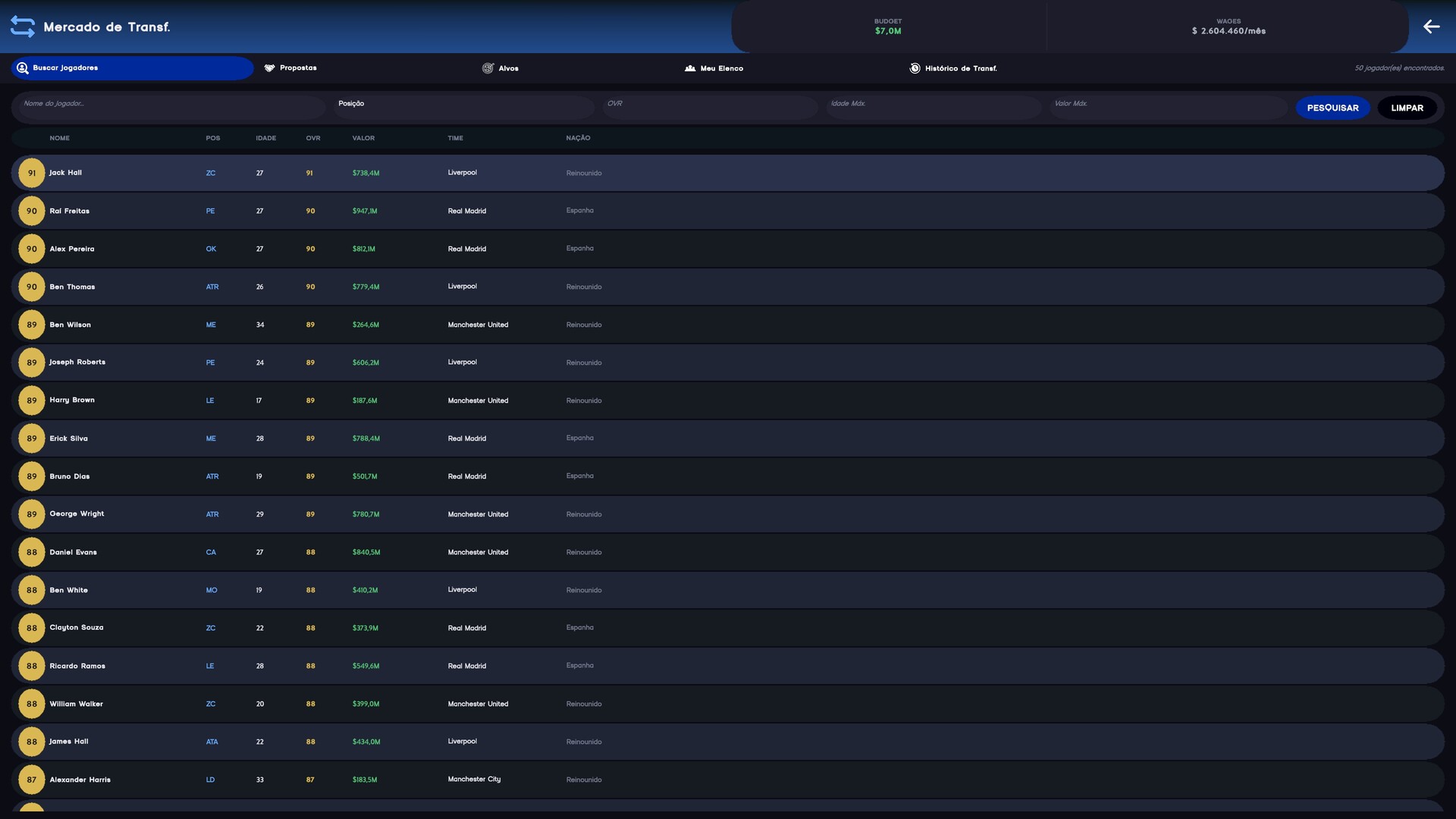This screenshot has height=819, width=1456.
Task: Click the Propostas handshake icon
Action: 269,68
